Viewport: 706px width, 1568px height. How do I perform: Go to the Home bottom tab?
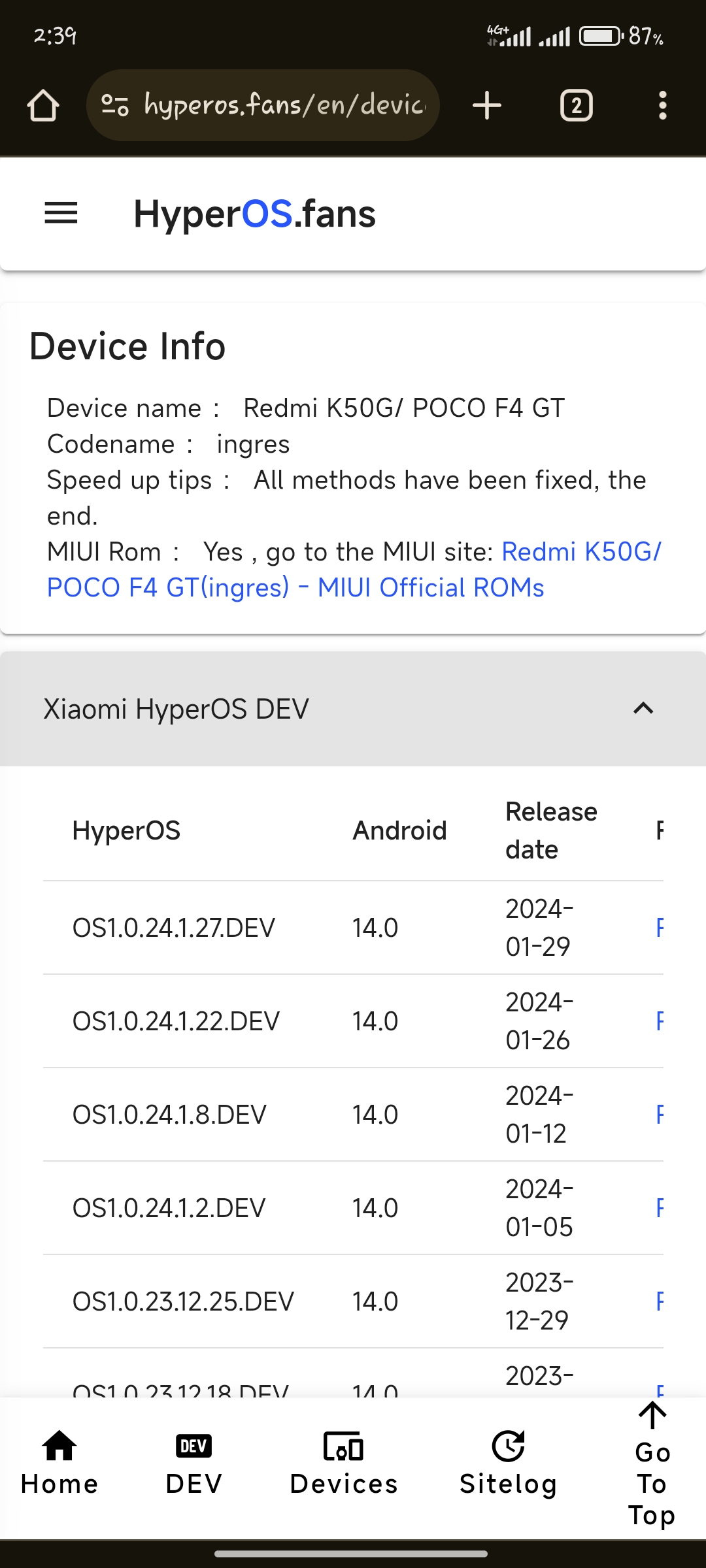59,1463
